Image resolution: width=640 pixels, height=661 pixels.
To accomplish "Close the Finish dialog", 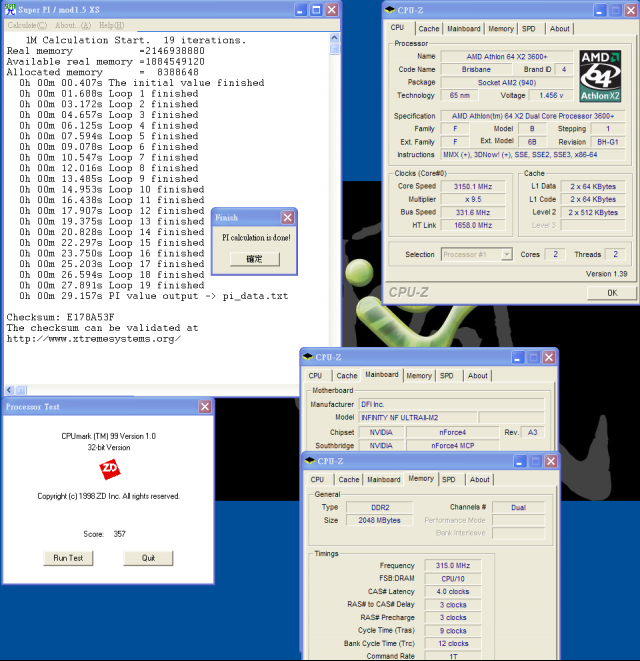I will click(288, 218).
